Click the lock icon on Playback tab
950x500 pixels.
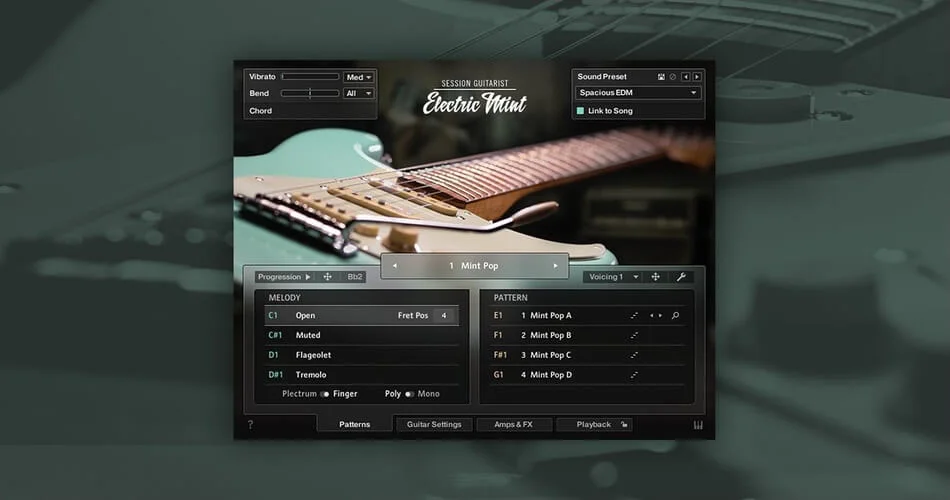point(624,425)
